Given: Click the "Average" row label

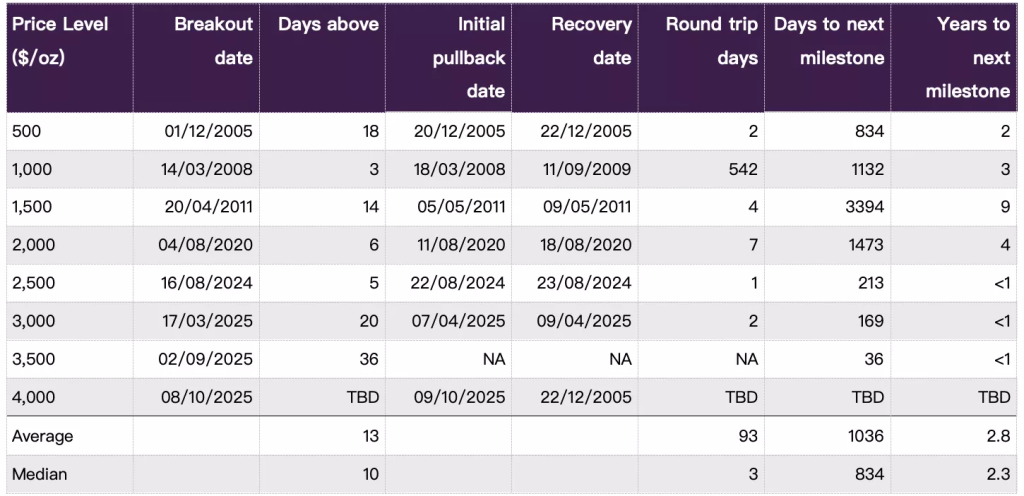Looking at the screenshot, I should tap(42, 436).
